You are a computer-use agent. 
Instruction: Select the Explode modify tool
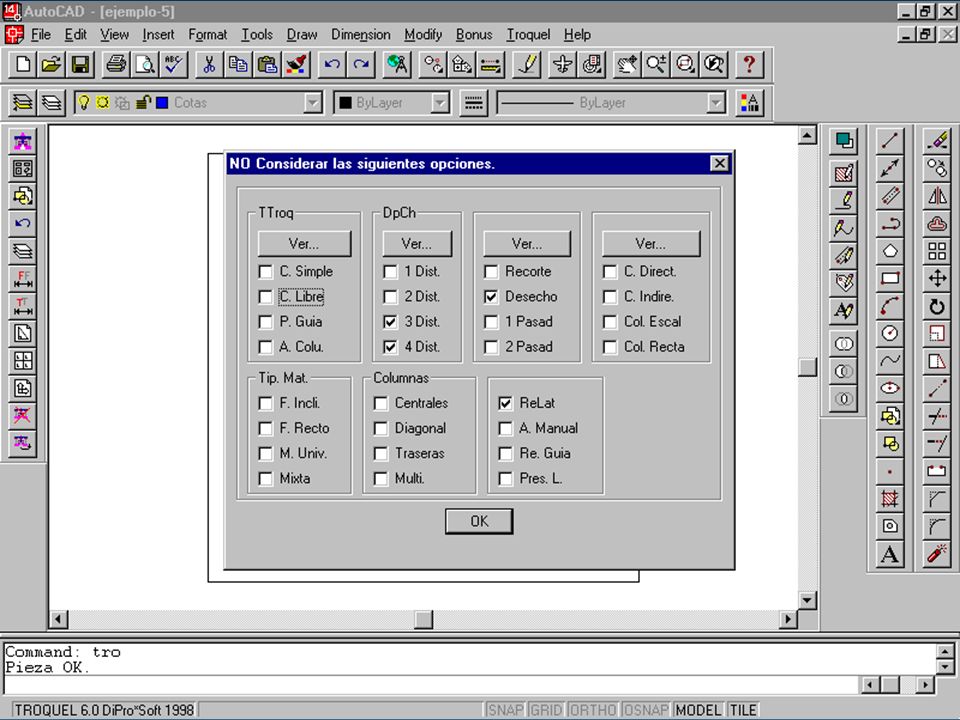pyautogui.click(x=937, y=554)
